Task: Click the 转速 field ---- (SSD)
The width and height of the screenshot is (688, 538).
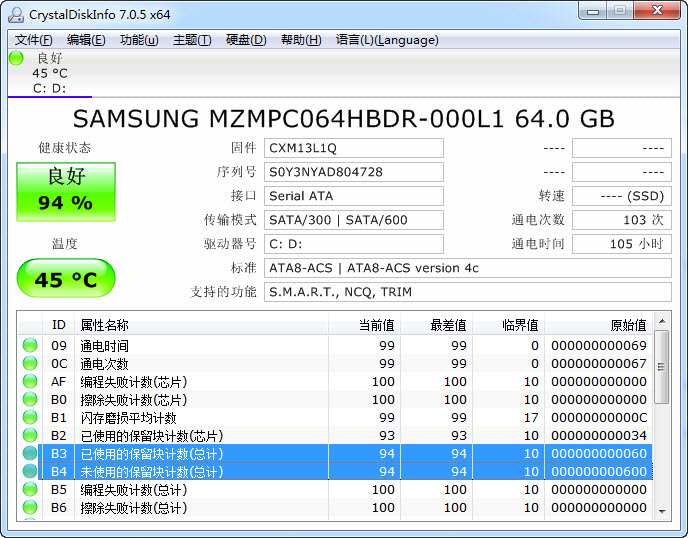Action: tap(622, 196)
